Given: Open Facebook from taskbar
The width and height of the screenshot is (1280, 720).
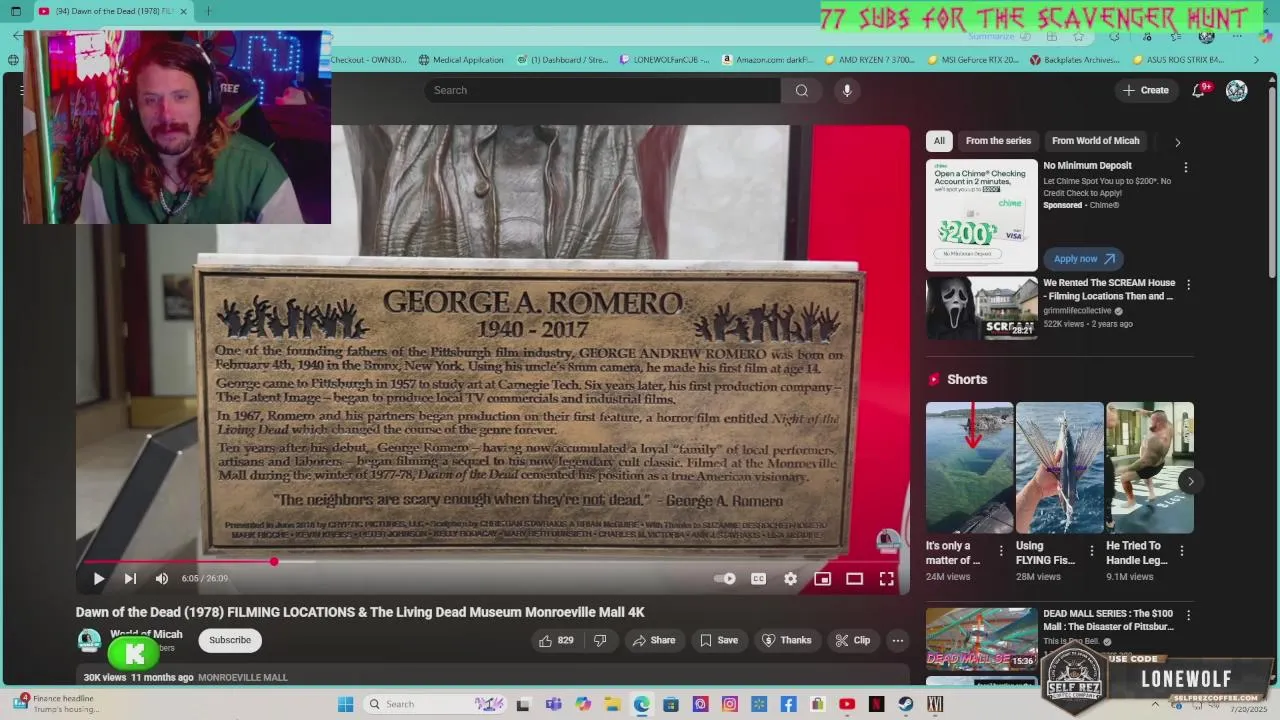Looking at the screenshot, I should click(788, 704).
